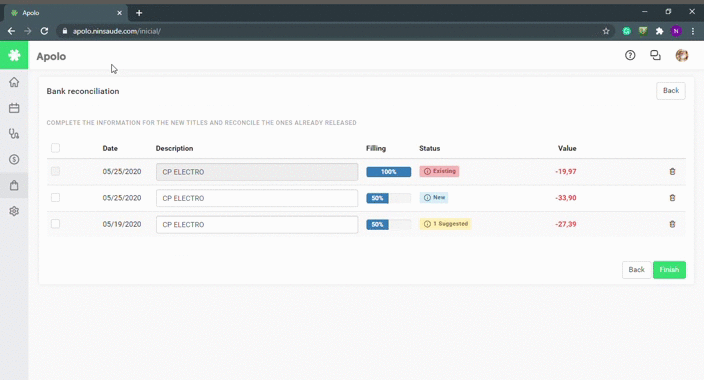Tick the checkbox on the 05/19/2020 row
The image size is (704, 380).
[x=55, y=224]
